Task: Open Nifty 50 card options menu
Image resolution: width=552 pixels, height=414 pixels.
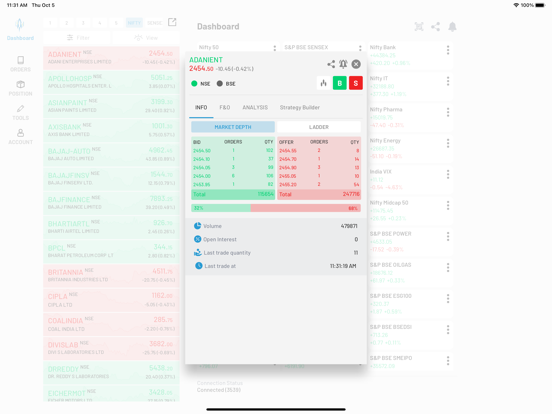Action: pos(275,48)
